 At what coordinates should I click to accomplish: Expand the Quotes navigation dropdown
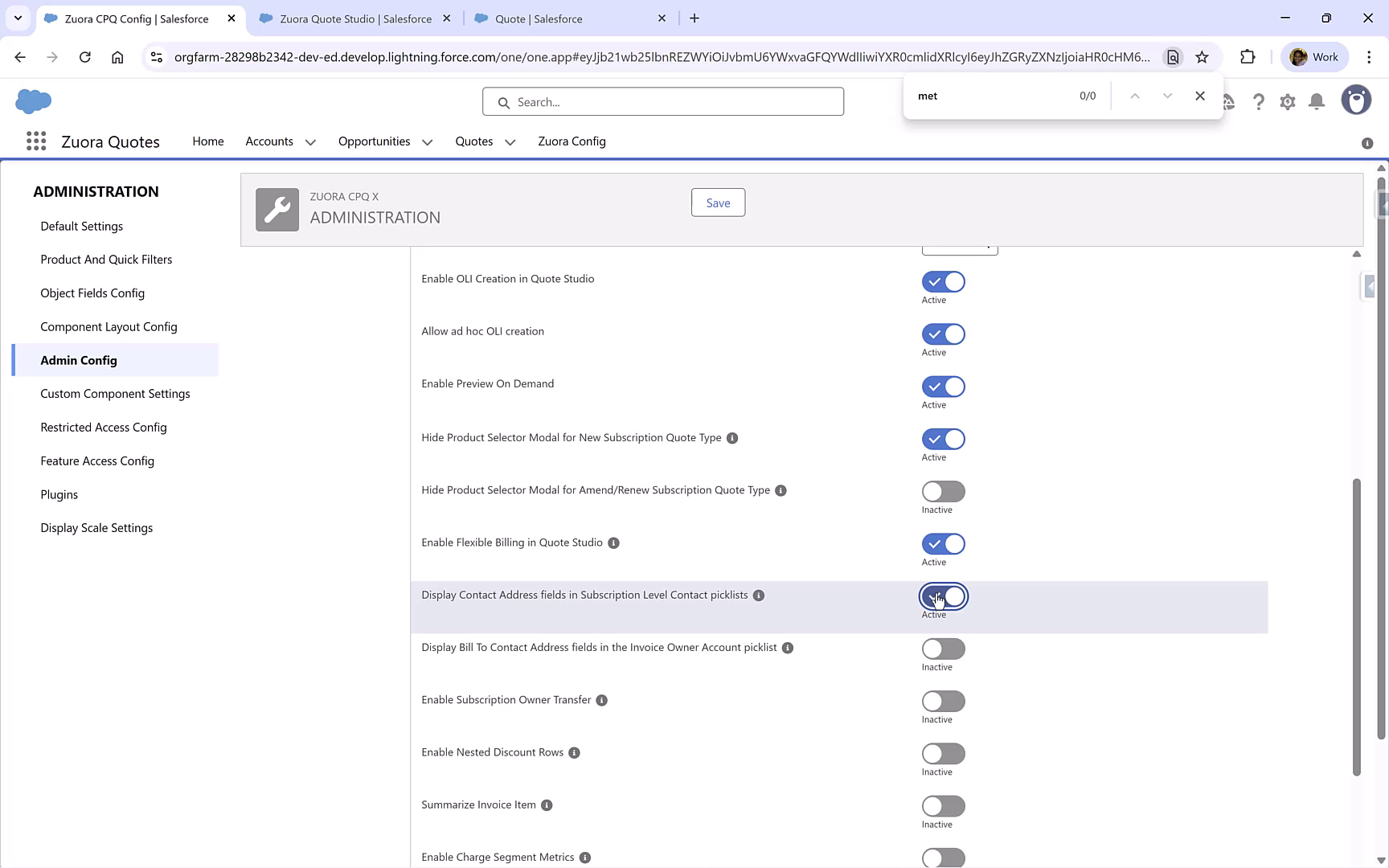point(510,141)
